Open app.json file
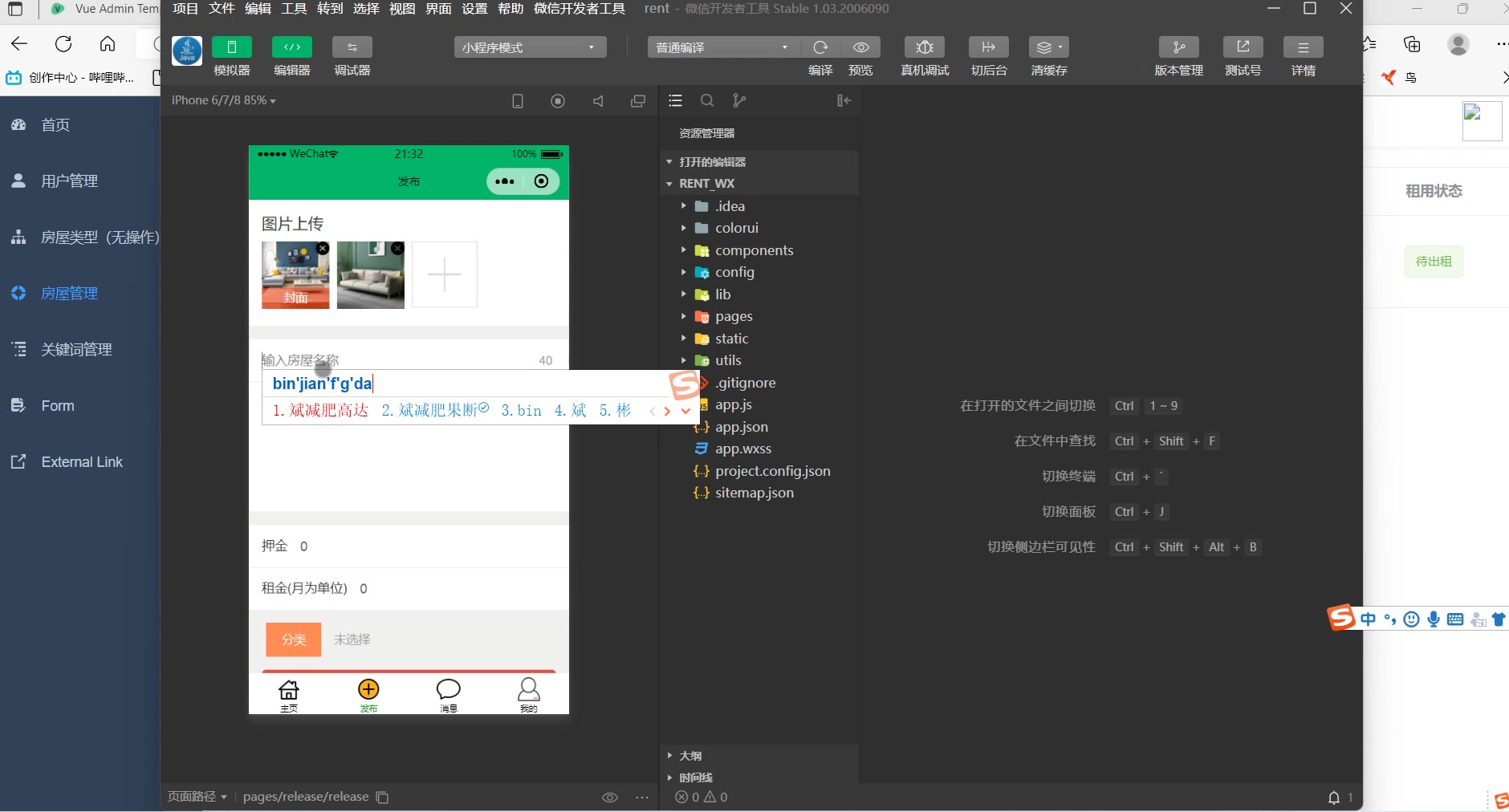The image size is (1509, 812). coord(741,427)
